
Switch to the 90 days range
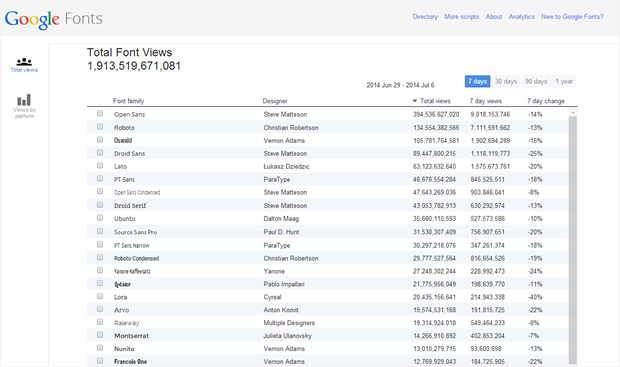536,81
